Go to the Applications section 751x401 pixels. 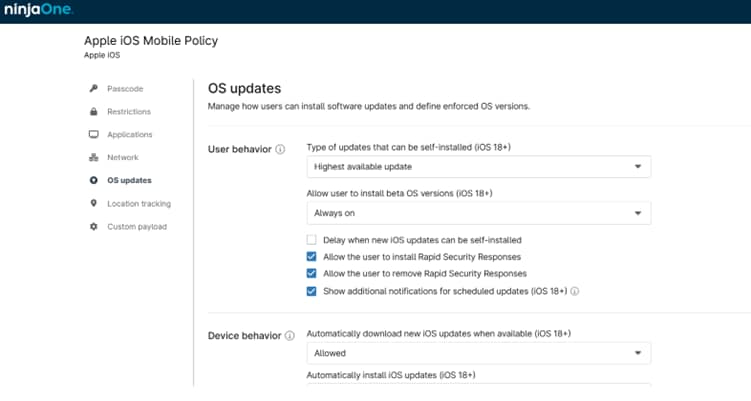[129, 135]
